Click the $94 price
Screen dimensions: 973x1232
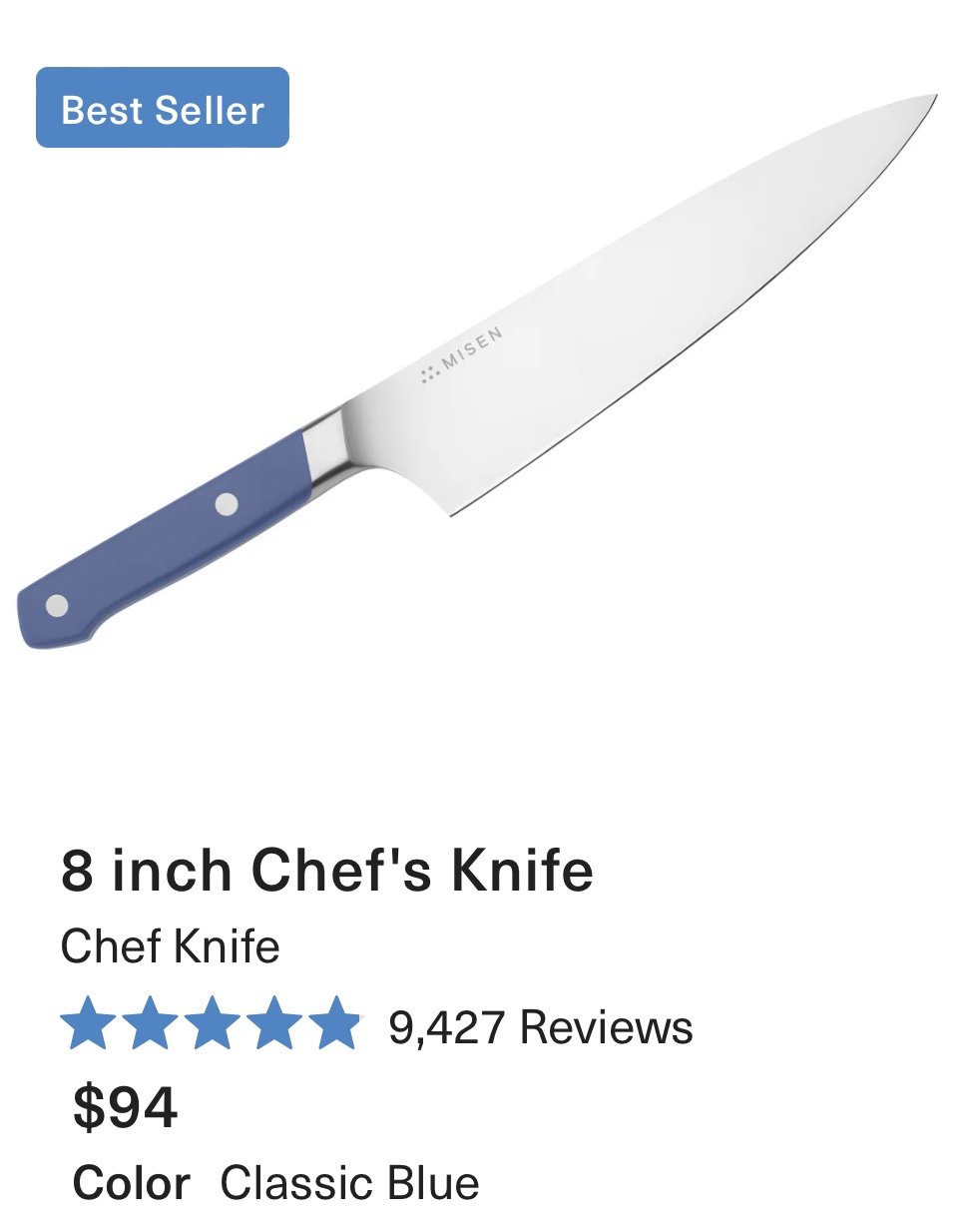tap(126, 1107)
